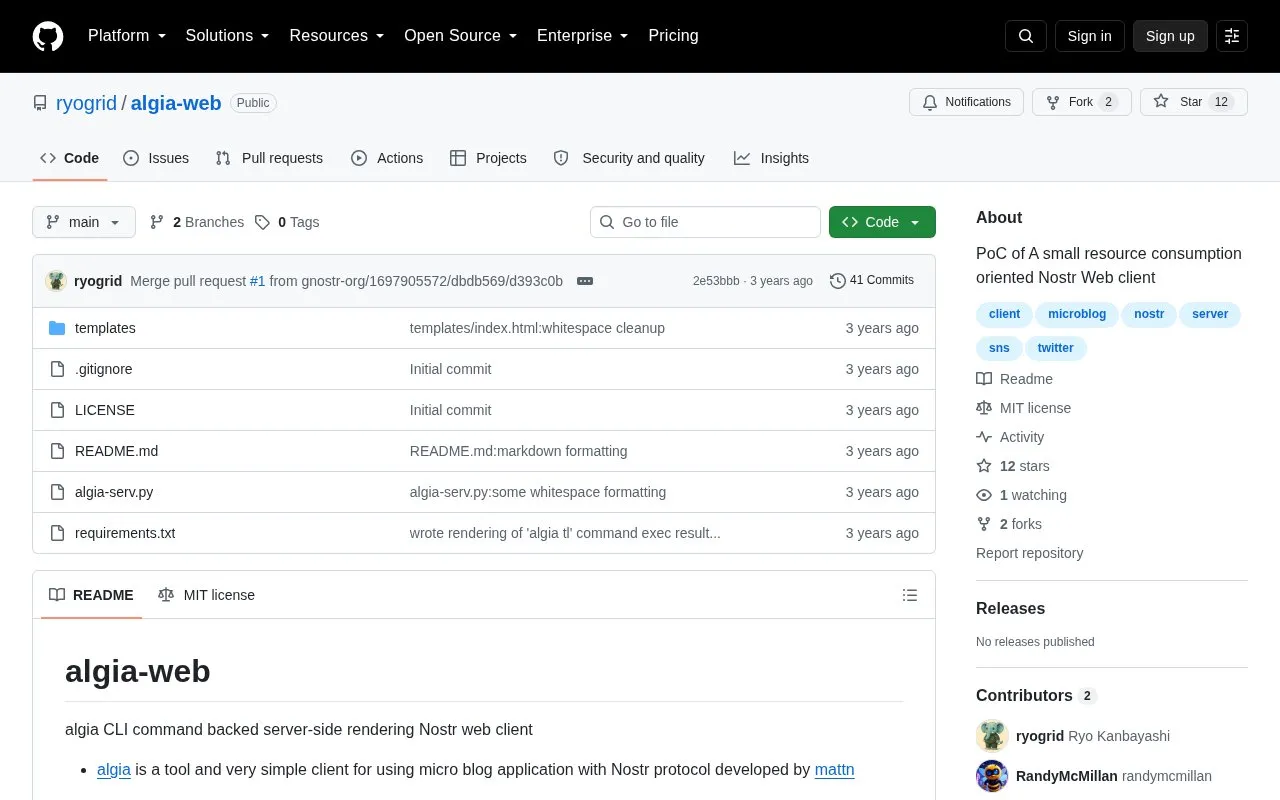
Task: Focus the Go to file search field
Action: [x=705, y=222]
